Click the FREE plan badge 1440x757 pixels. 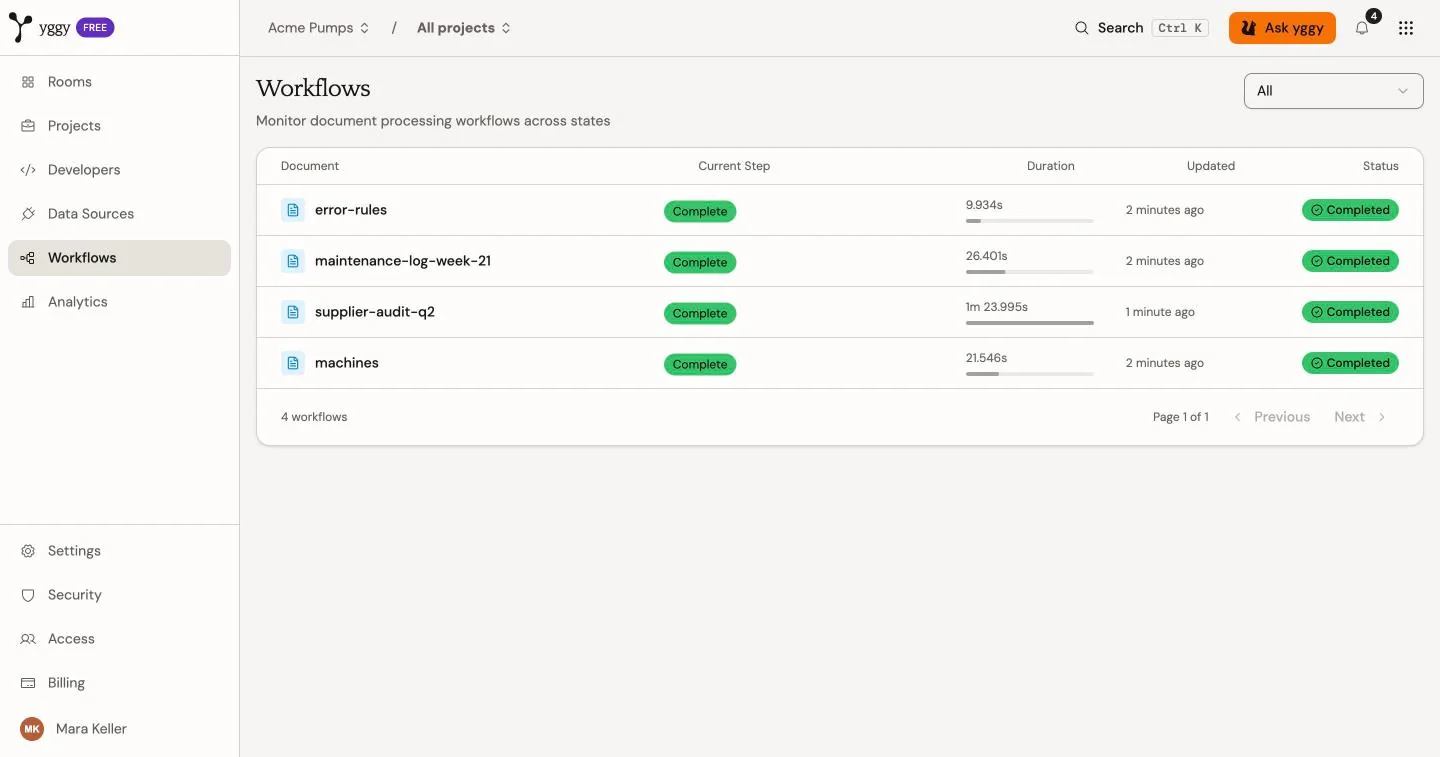pos(96,28)
